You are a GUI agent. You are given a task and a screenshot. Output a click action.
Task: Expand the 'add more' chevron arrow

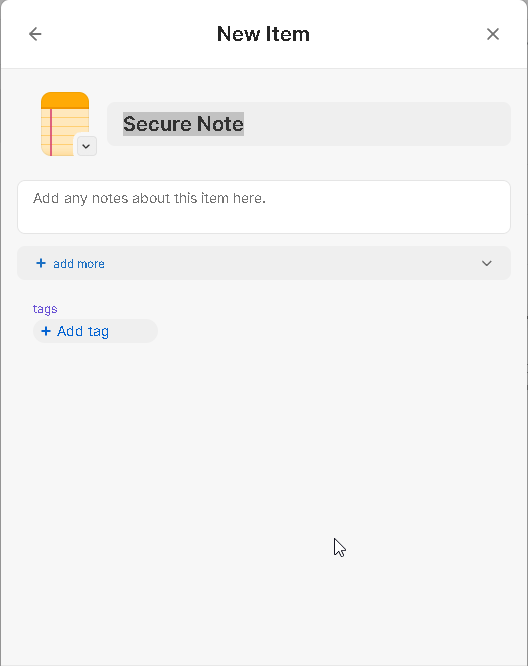(487, 263)
